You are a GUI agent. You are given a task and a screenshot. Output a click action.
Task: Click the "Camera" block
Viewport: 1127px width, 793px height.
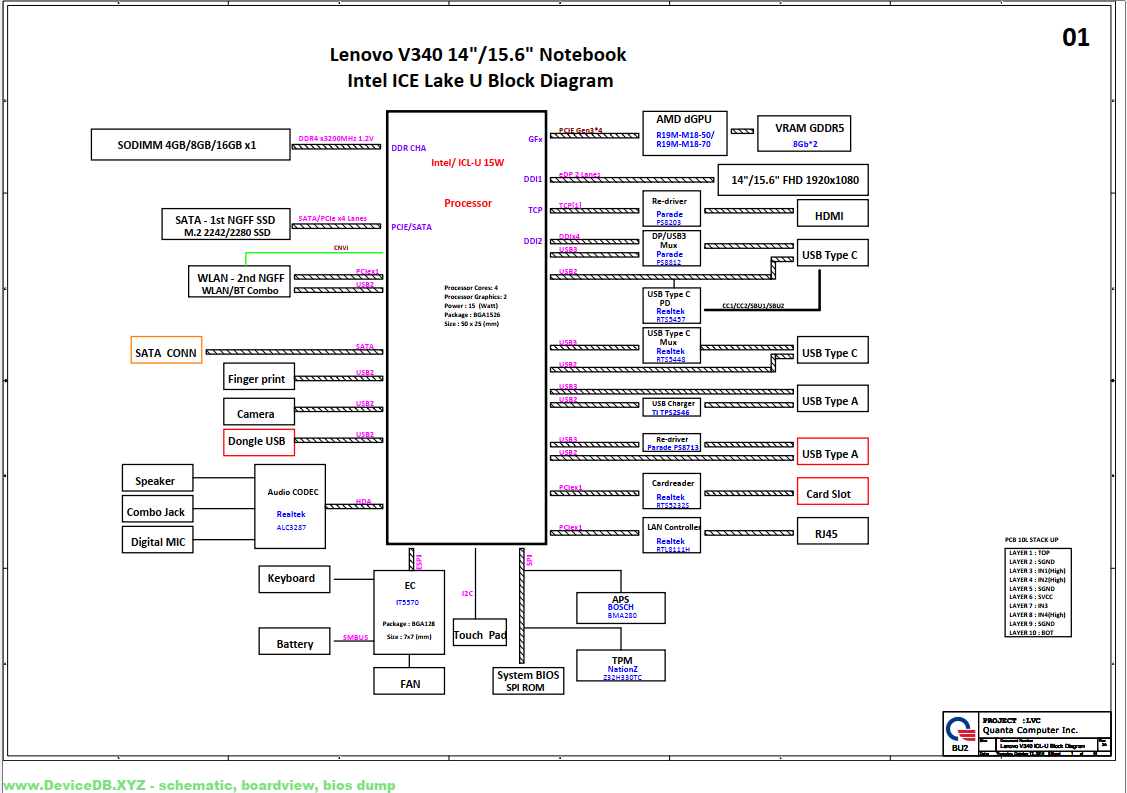259,412
